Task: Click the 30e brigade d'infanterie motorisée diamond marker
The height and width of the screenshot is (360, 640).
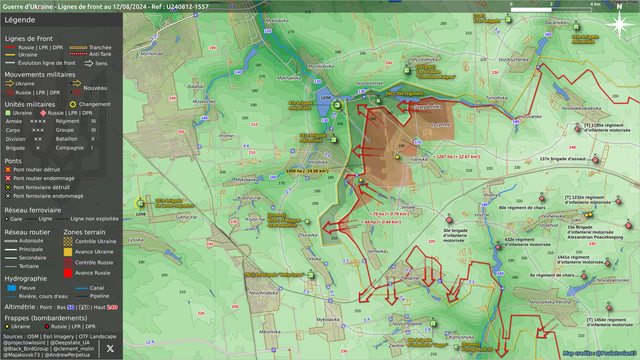Action: tap(449, 220)
